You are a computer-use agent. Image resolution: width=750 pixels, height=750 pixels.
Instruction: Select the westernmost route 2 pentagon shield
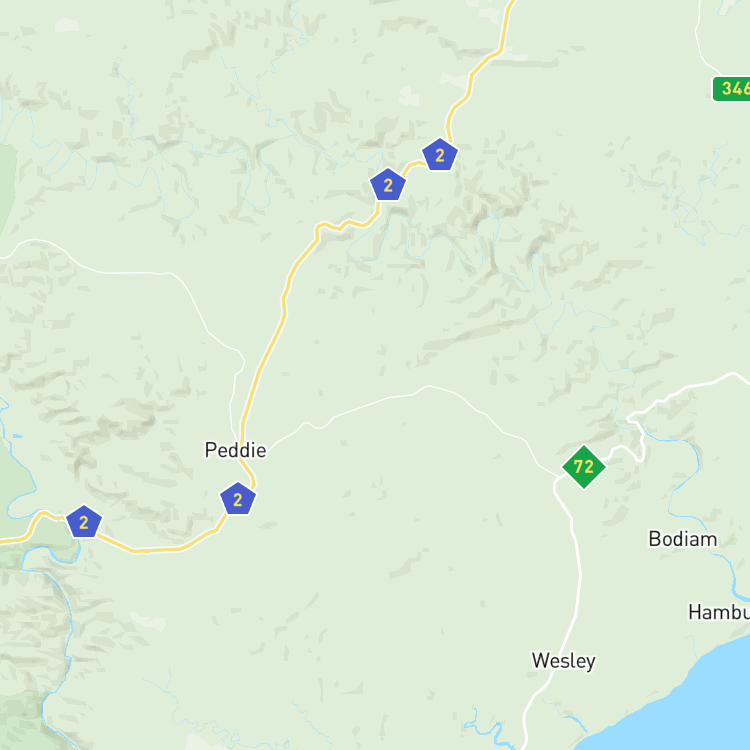(84, 522)
